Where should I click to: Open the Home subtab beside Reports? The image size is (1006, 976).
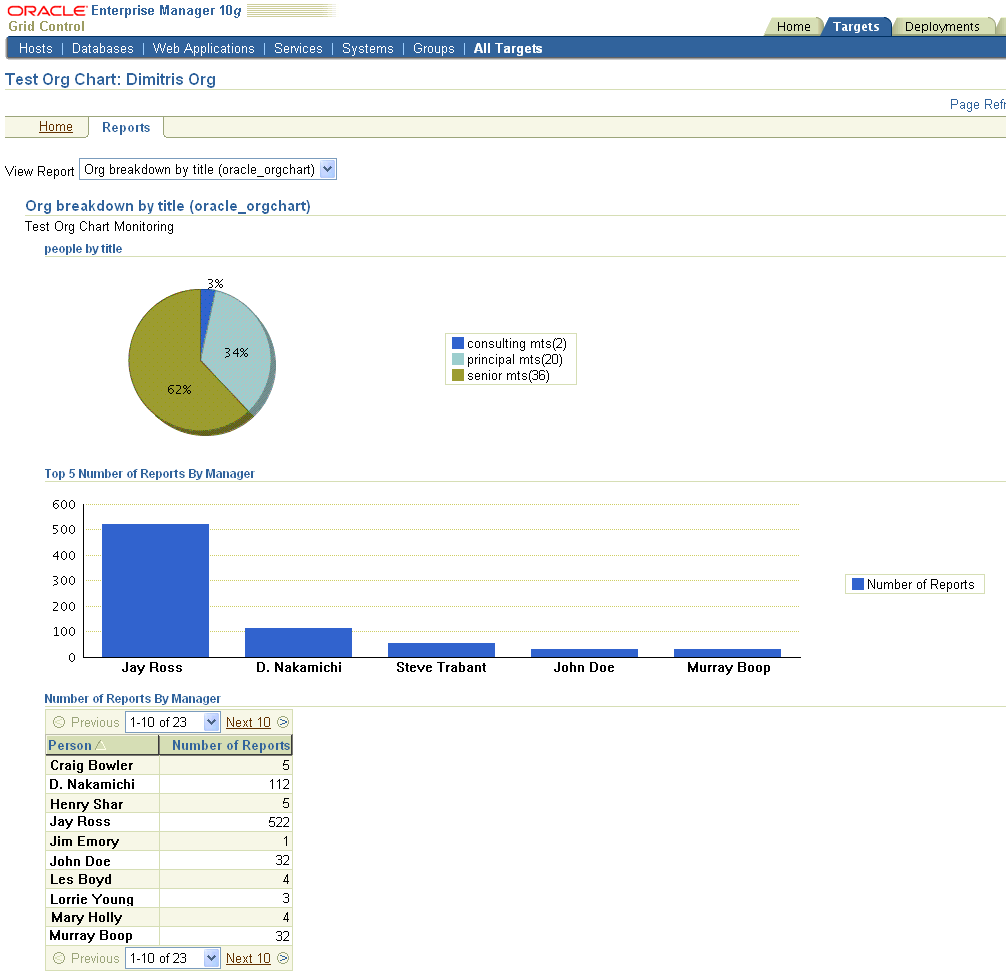point(56,127)
